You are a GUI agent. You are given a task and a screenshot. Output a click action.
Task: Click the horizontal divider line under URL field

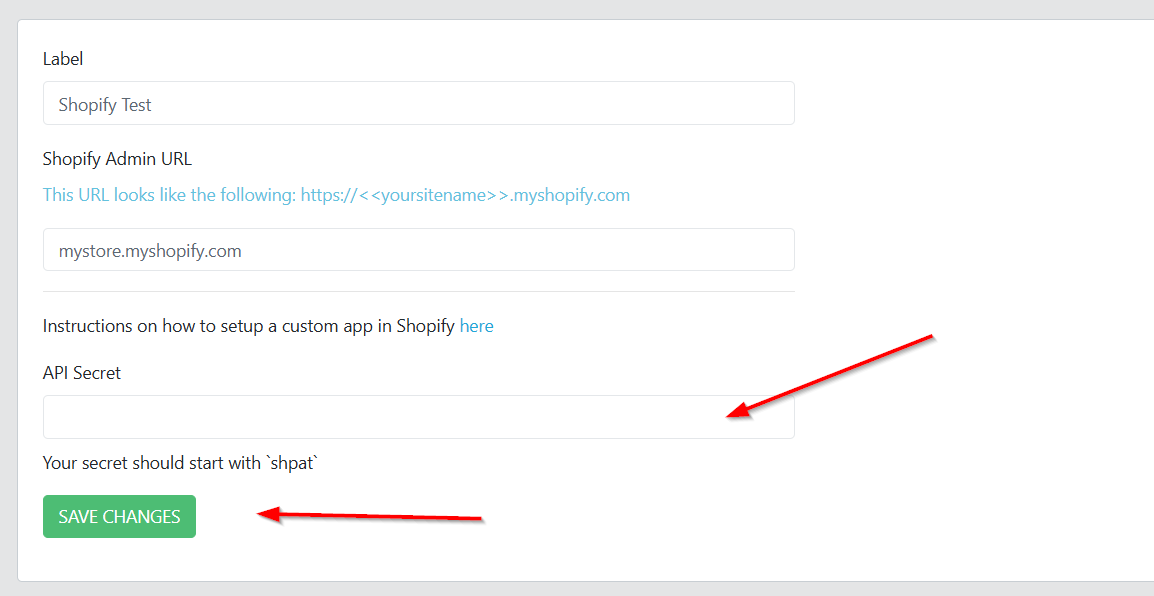click(418, 292)
